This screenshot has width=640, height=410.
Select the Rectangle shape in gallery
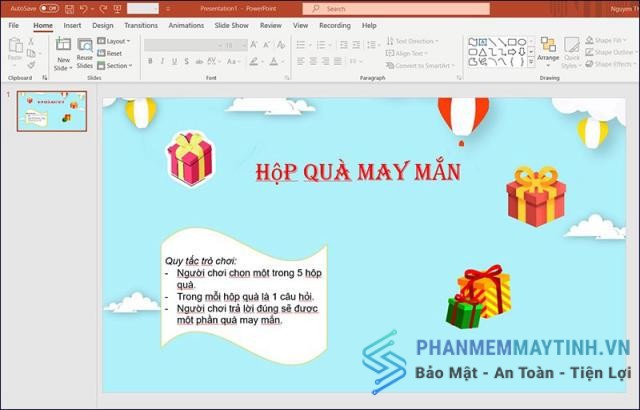pos(512,42)
